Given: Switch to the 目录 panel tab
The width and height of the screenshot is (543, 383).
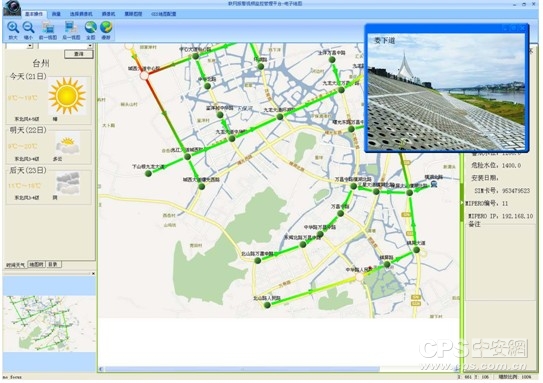Looking at the screenshot, I should [53, 264].
